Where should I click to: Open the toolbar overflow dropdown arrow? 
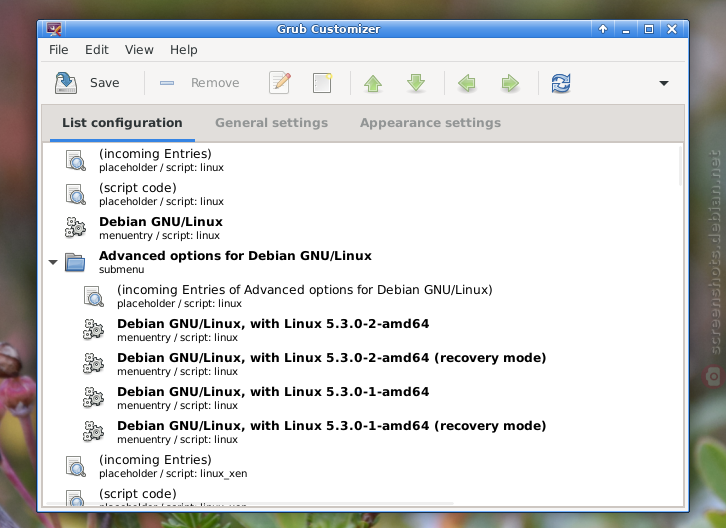(664, 83)
